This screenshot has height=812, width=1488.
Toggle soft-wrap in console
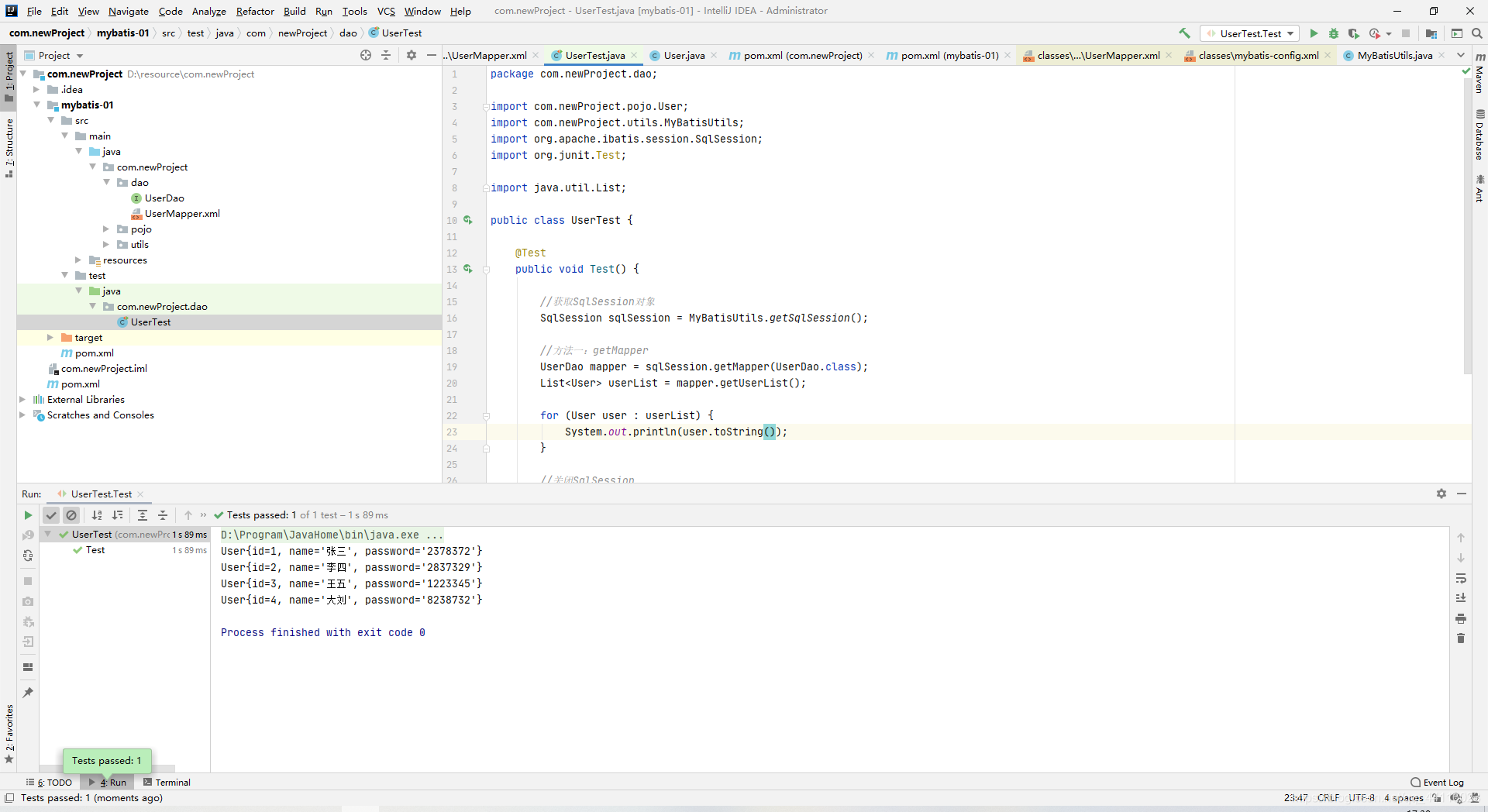[1461, 578]
